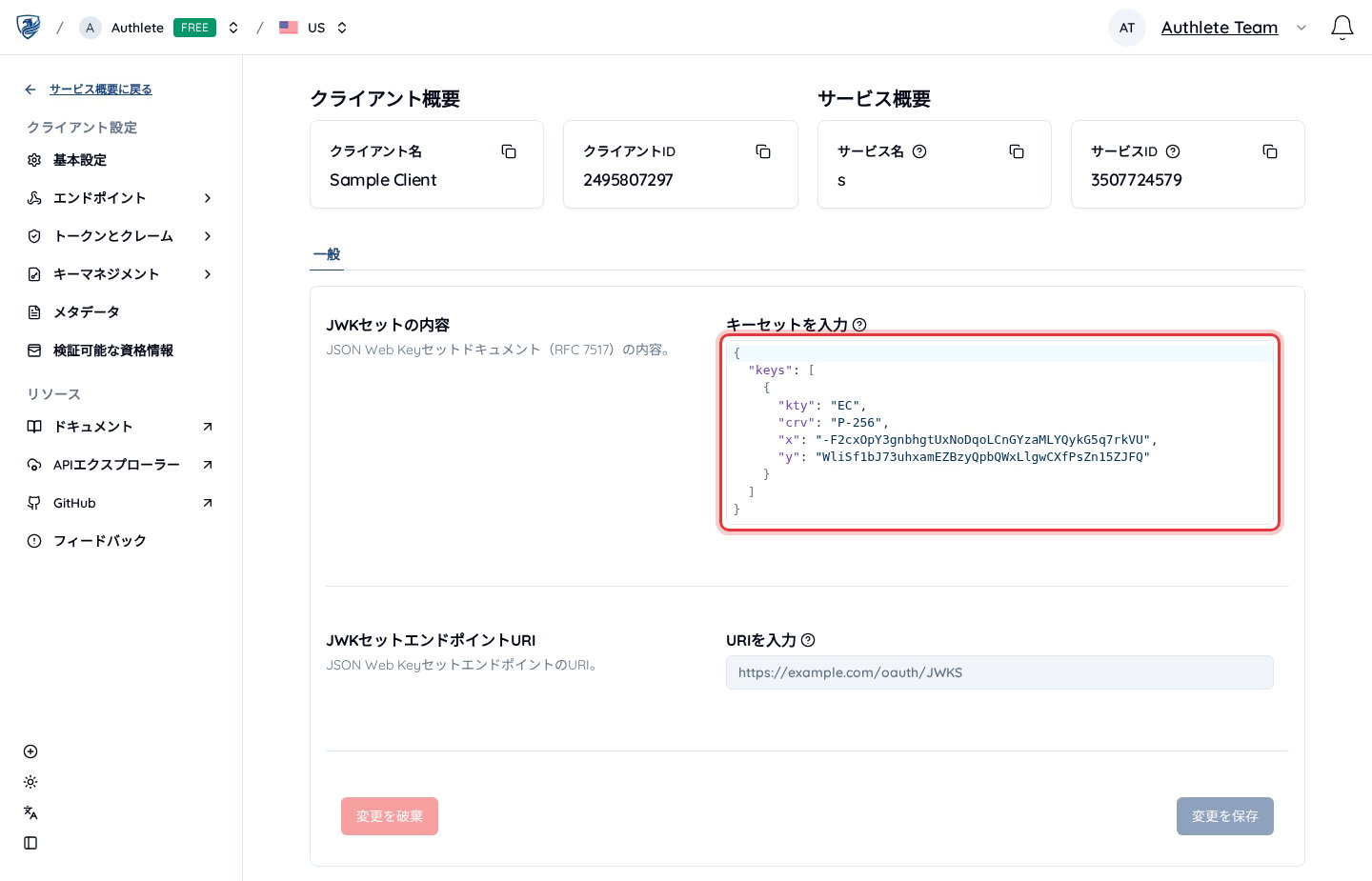The width and height of the screenshot is (1372, 881).
Task: Open the US region switcher arrows
Action: tap(342, 28)
